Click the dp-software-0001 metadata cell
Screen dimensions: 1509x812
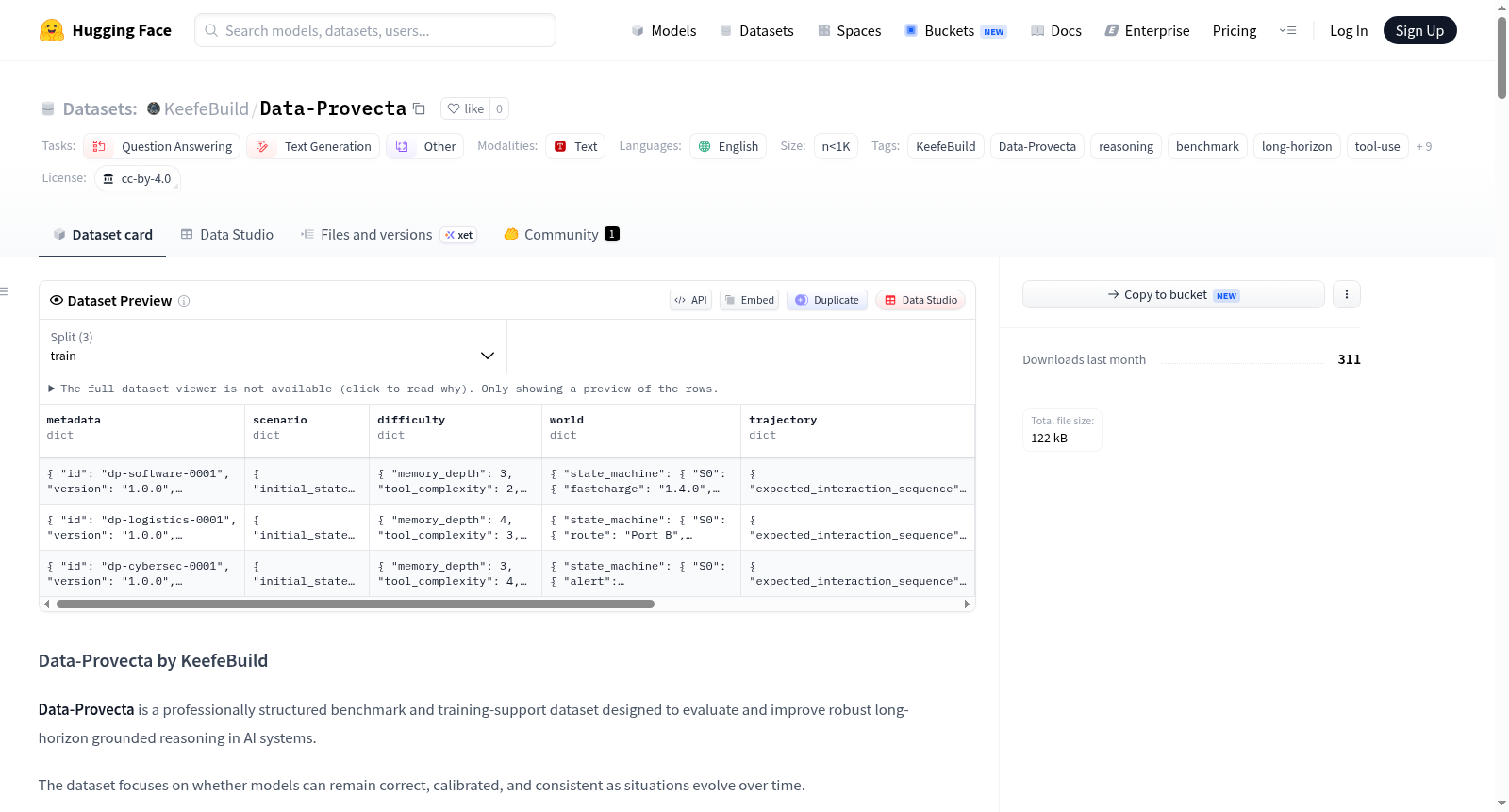coord(141,481)
